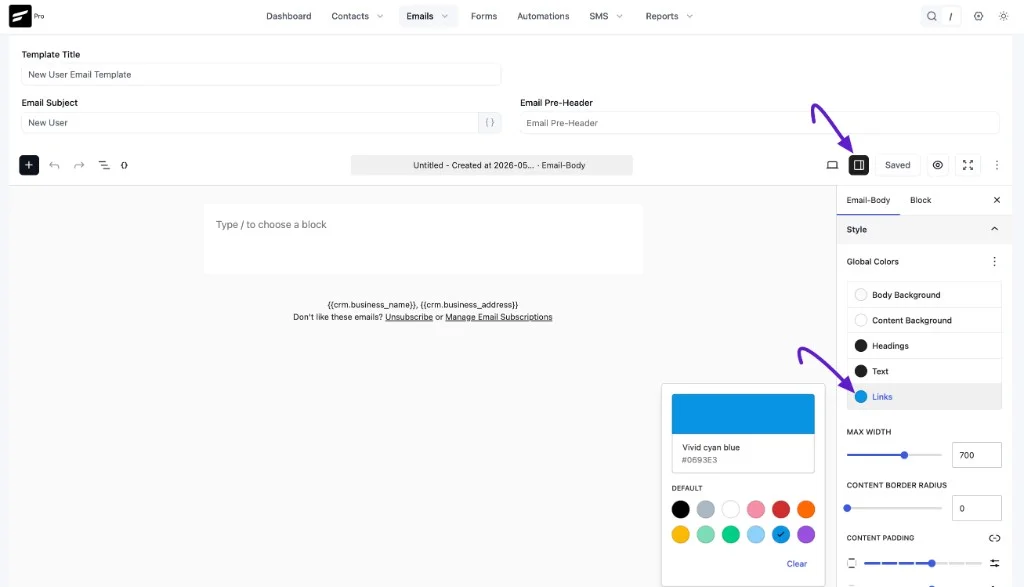Click the Template Title input field
Screen dimensions: 1024x587
click(x=261, y=74)
